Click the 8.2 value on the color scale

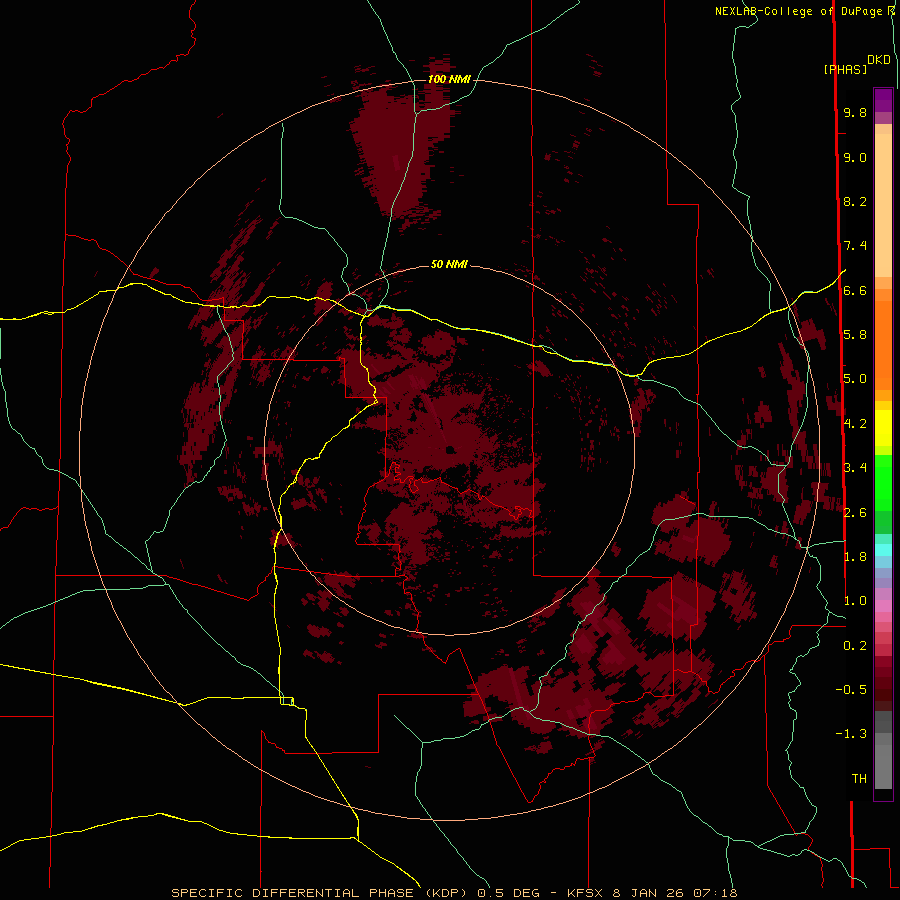pyautogui.click(x=855, y=201)
